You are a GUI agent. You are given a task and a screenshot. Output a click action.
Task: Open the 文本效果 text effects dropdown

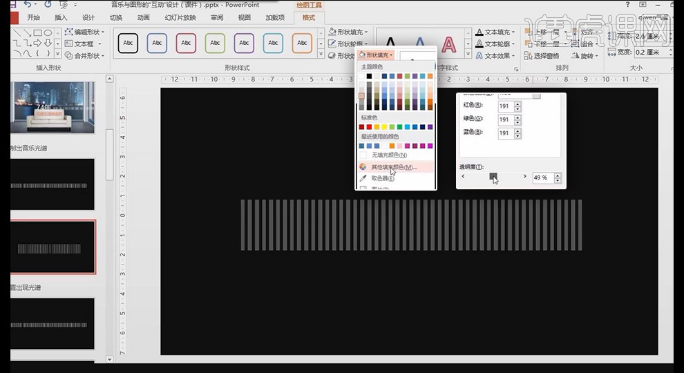(x=496, y=56)
